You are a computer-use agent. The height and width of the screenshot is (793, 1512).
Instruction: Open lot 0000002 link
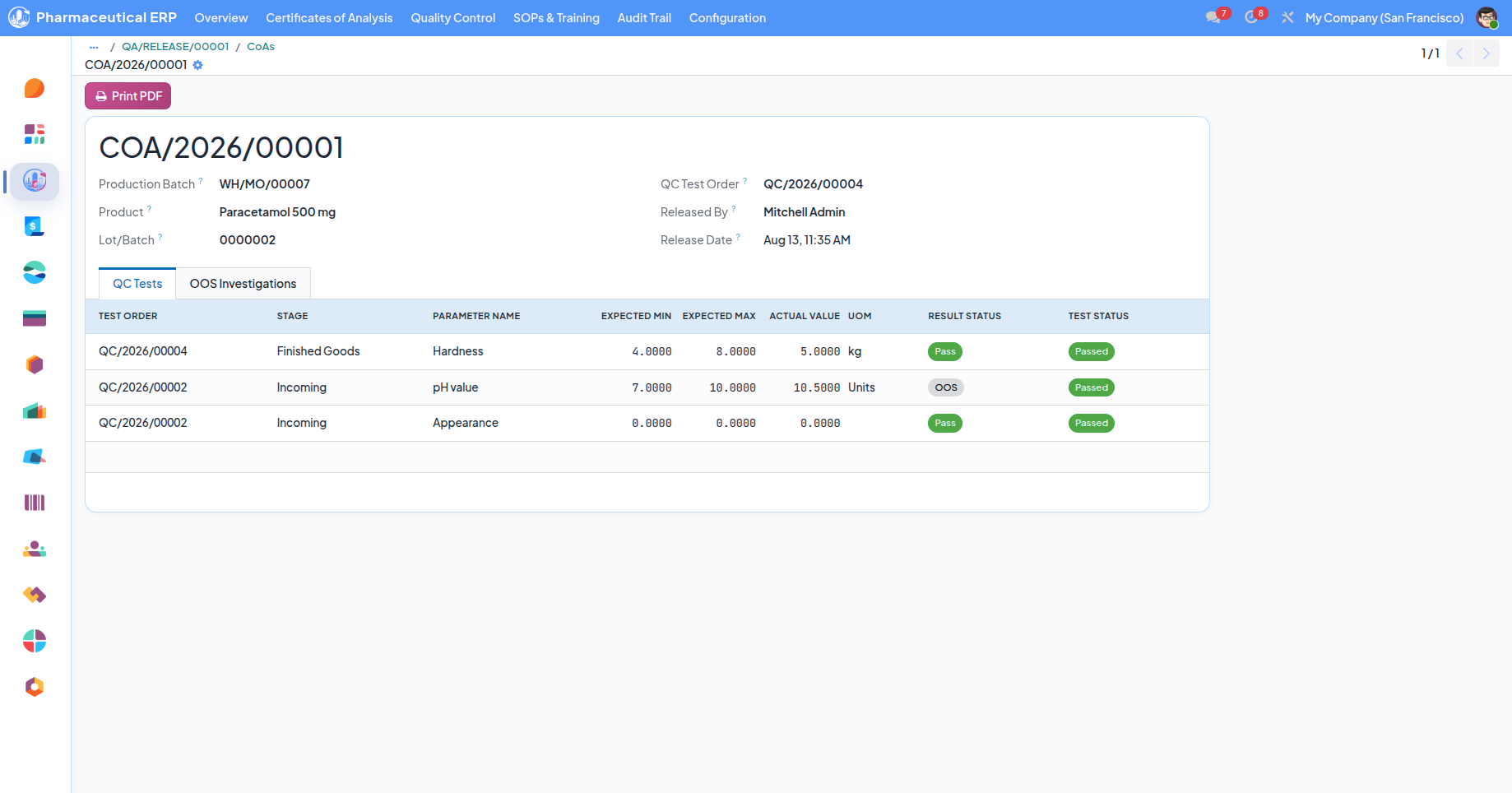(x=248, y=240)
